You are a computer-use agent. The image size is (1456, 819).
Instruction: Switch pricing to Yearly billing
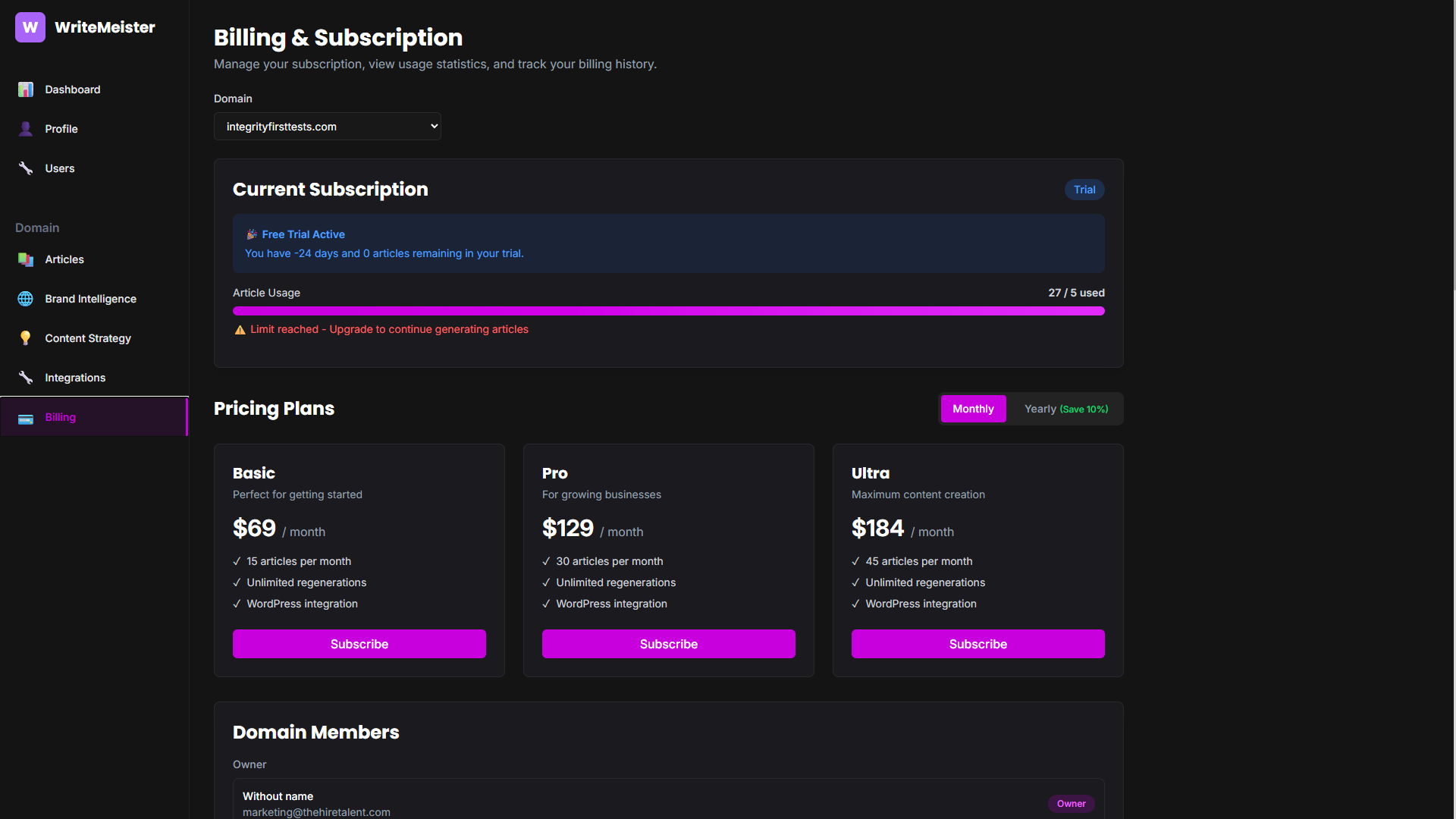(1065, 409)
